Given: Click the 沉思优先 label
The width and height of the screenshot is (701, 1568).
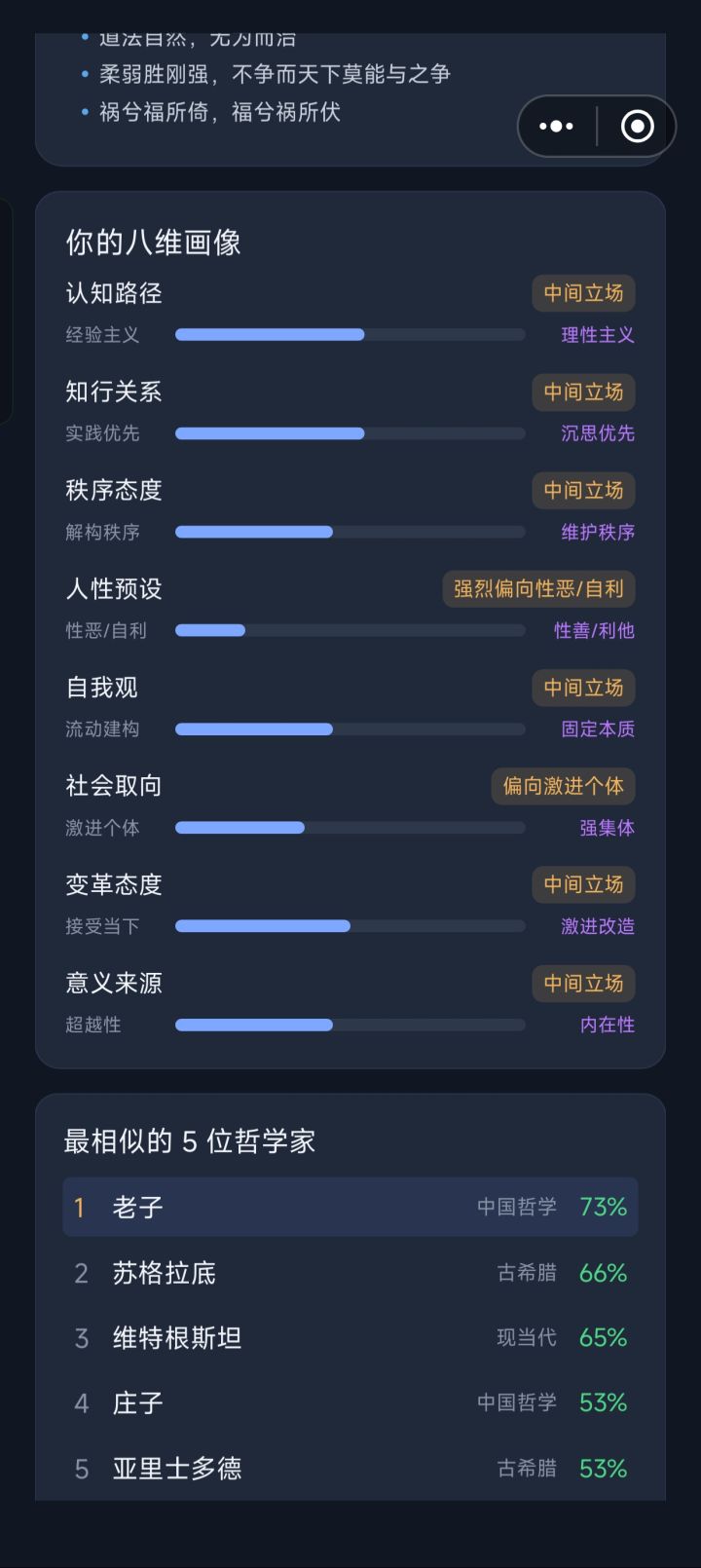Looking at the screenshot, I should click(x=598, y=433).
